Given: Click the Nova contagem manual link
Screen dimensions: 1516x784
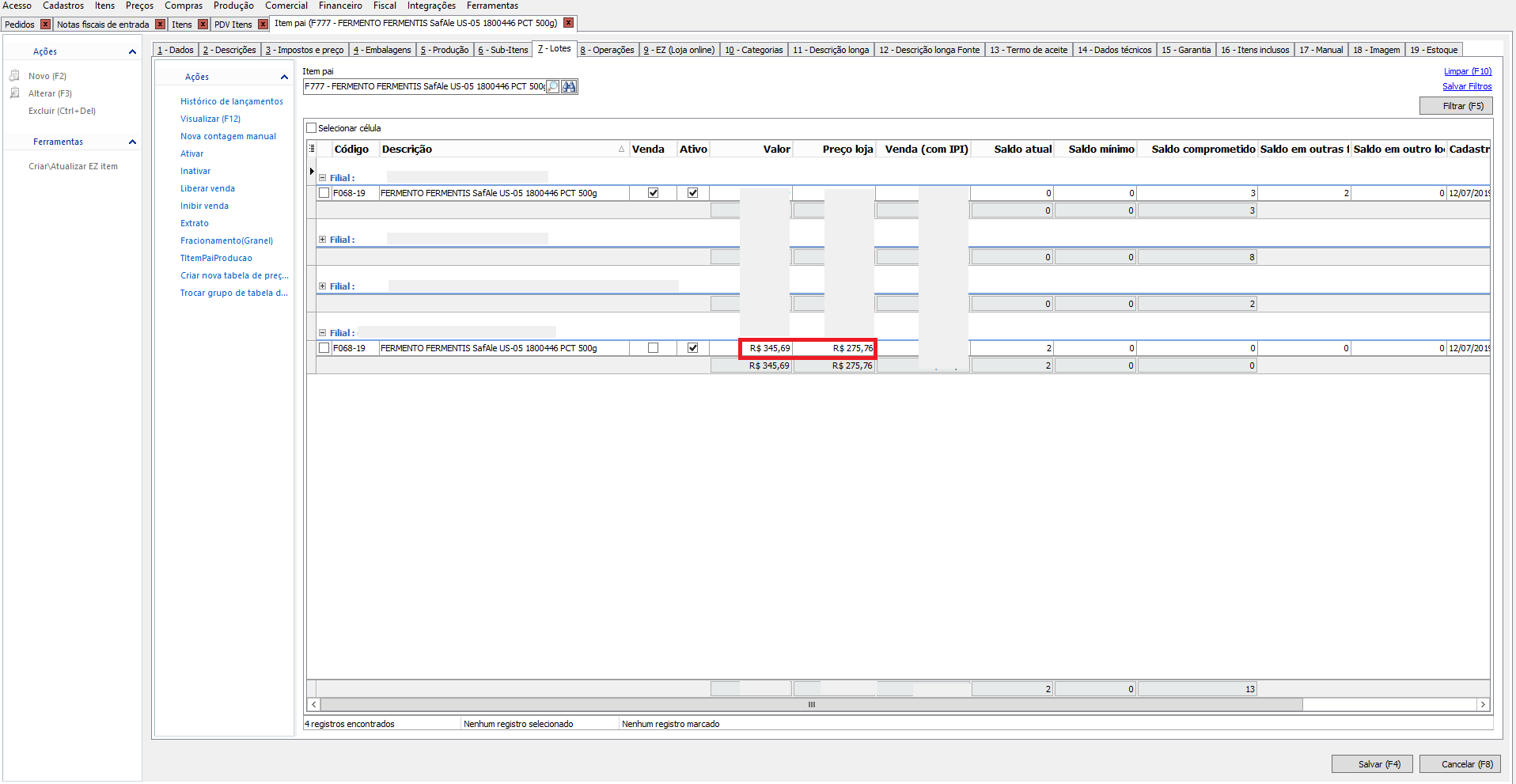Looking at the screenshot, I should tap(228, 136).
